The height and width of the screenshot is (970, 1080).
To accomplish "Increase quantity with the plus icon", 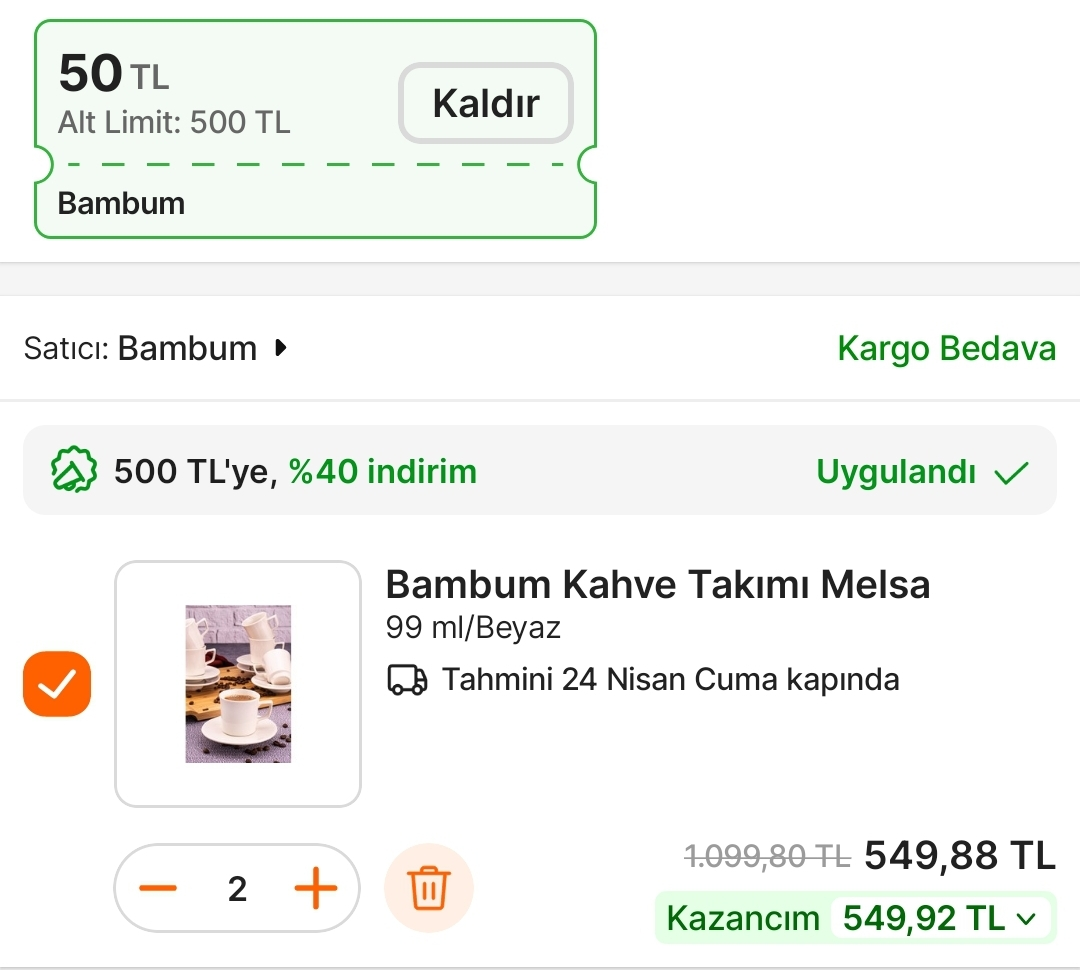I will coord(316,888).
